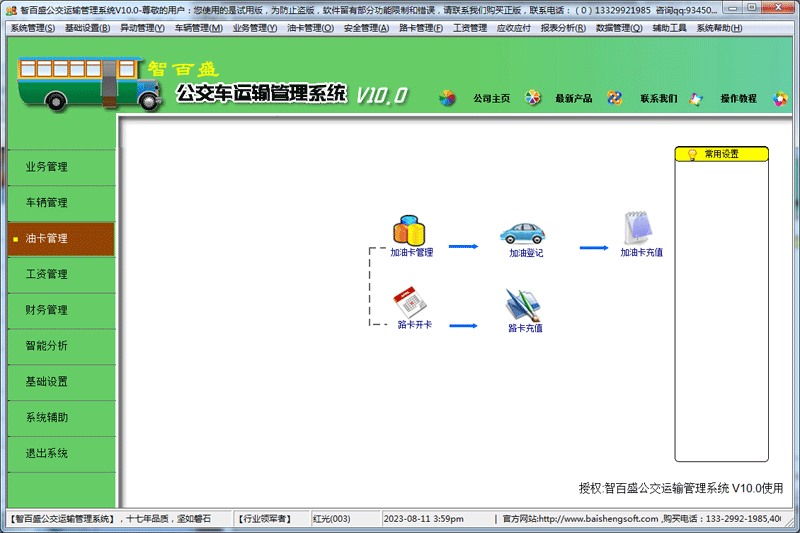The image size is (800, 533).
Task: Click the 授权 license text line
Action: tap(681, 488)
